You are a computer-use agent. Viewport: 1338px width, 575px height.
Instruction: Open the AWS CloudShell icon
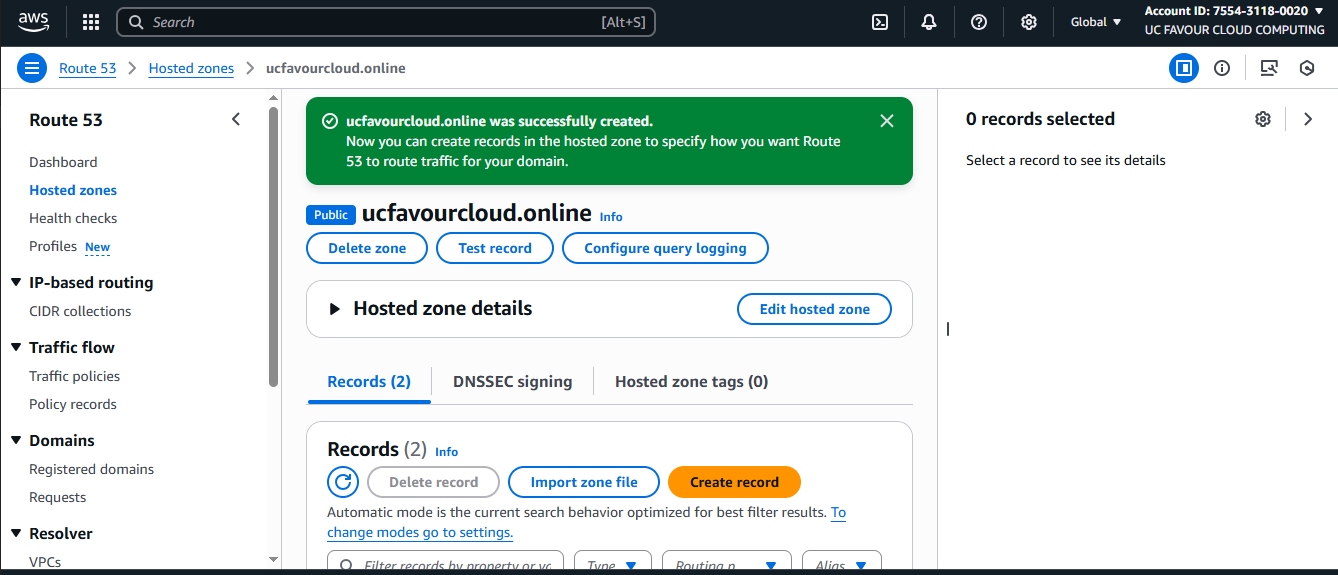click(880, 22)
